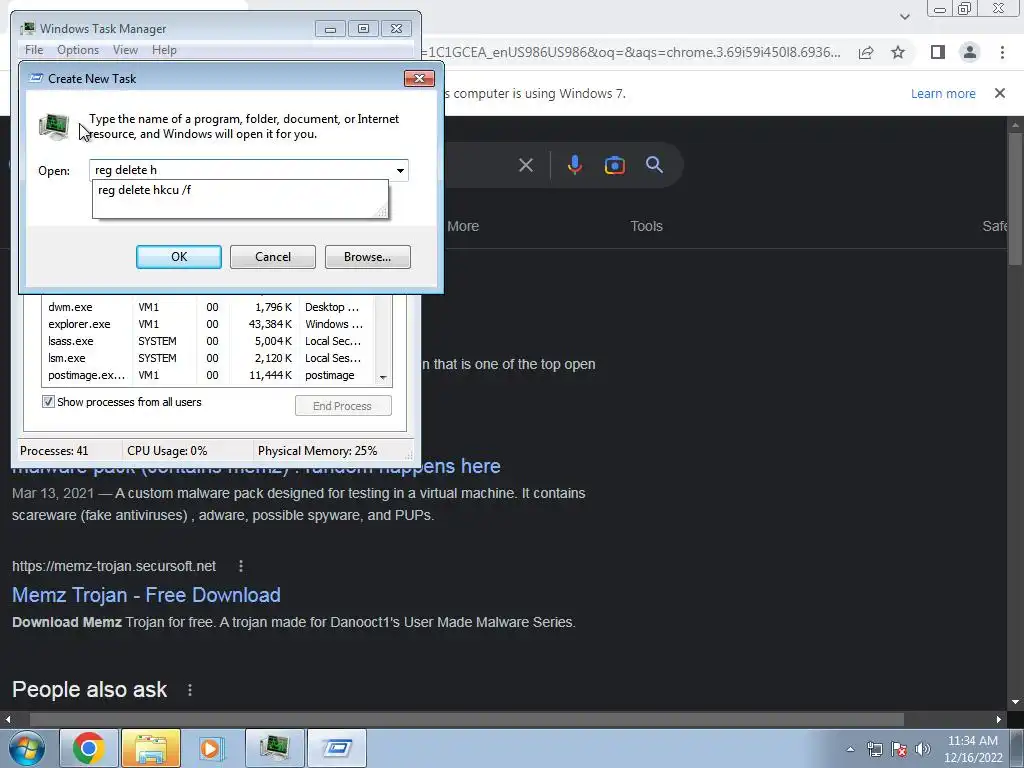Open the More search filter in Chrome
1024x768 pixels.
pos(463,226)
